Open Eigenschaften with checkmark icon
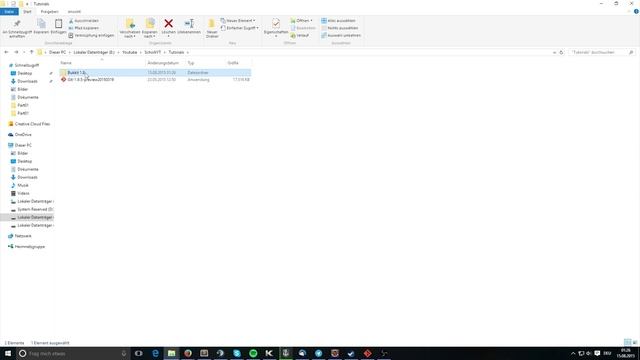This screenshot has width=640, height=360. click(276, 28)
